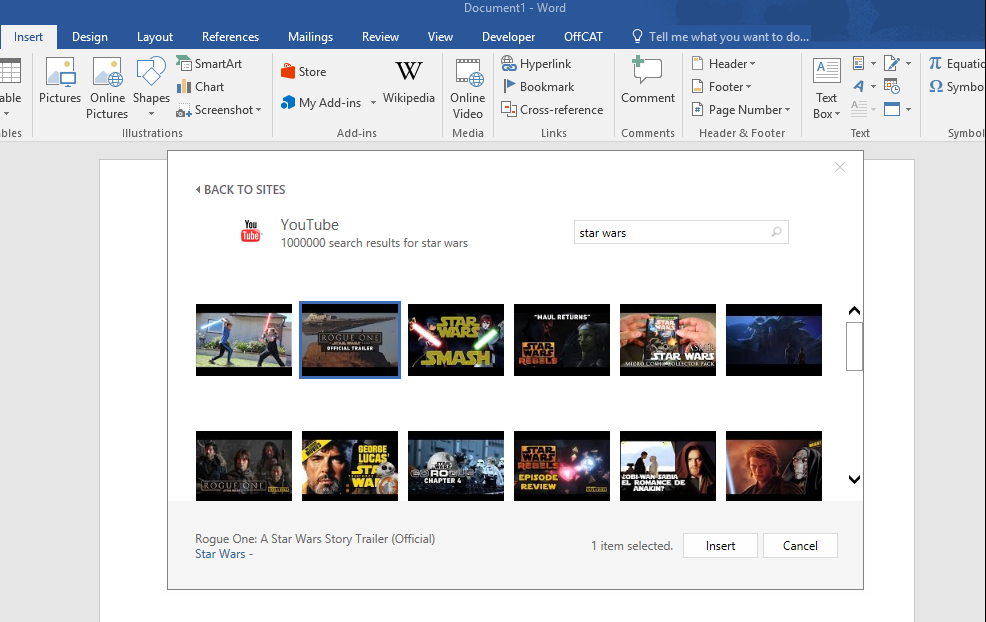Select the dark blue scene thumbnail
Viewport: 986px width, 622px height.
click(x=773, y=340)
